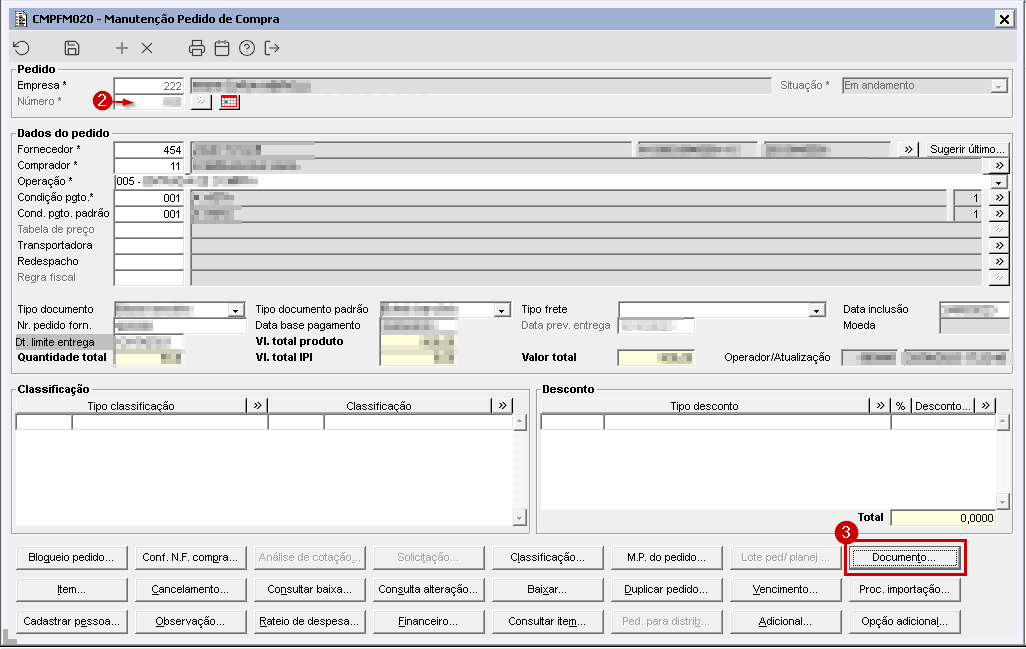This screenshot has height=649, width=1026.
Task: Click the Desconto list scroll-down arrow
Action: (x=1002, y=502)
